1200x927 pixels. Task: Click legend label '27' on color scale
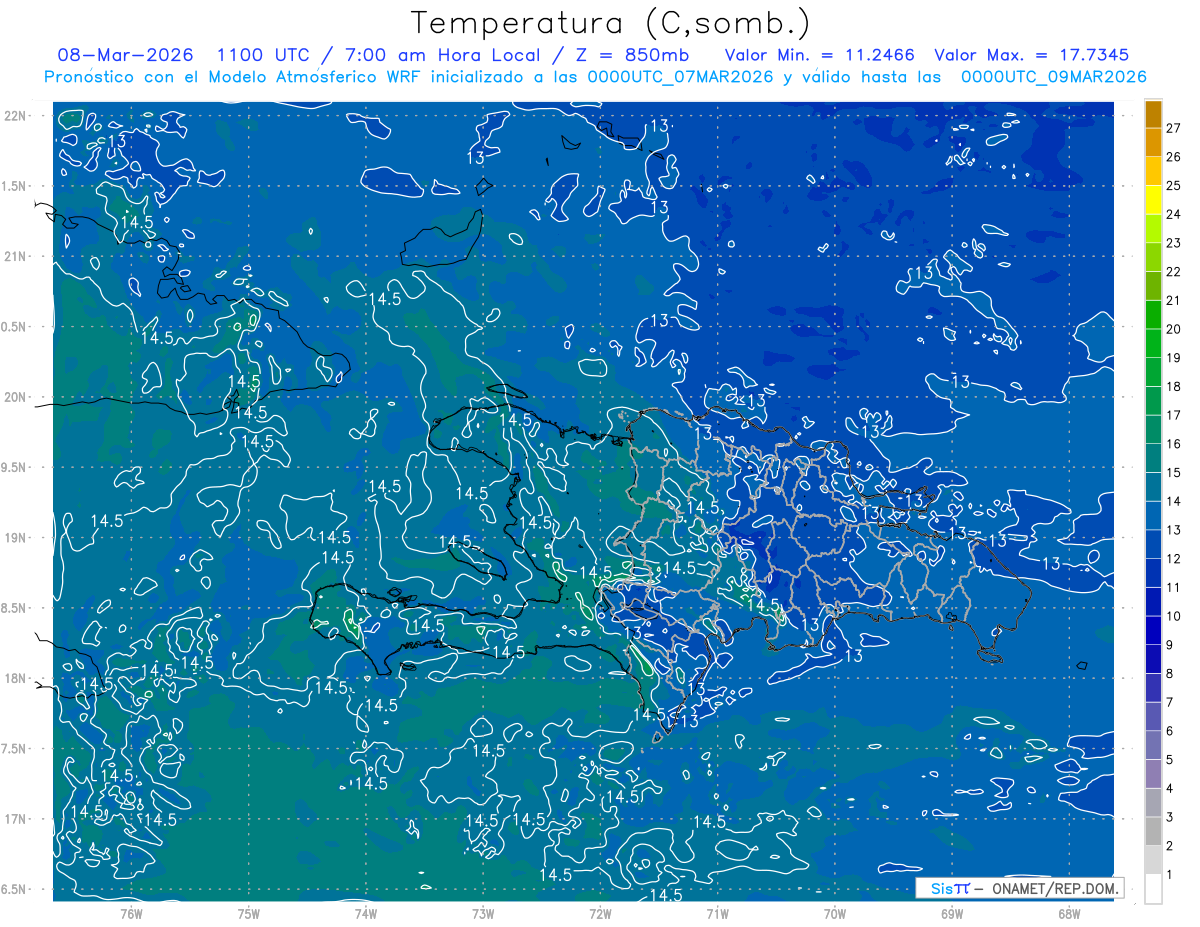coord(1174,128)
